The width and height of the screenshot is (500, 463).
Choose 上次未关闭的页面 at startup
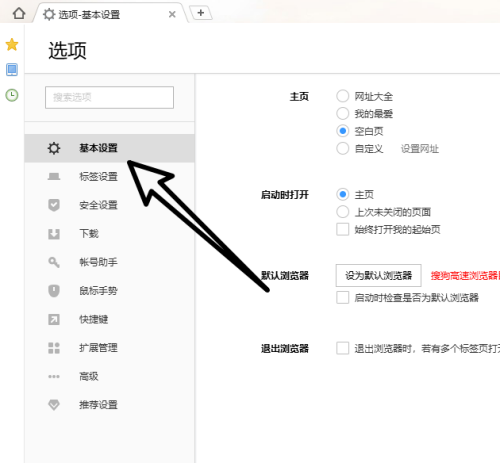point(343,212)
